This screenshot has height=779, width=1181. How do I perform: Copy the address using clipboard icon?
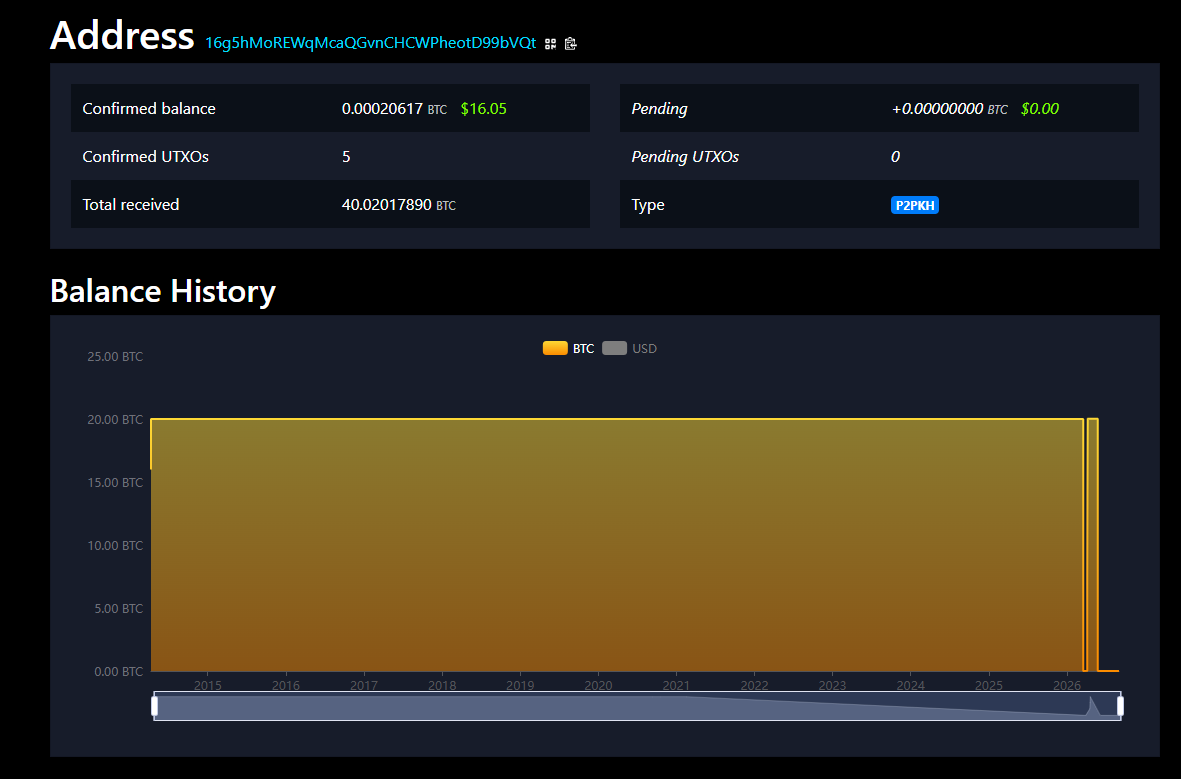point(571,44)
